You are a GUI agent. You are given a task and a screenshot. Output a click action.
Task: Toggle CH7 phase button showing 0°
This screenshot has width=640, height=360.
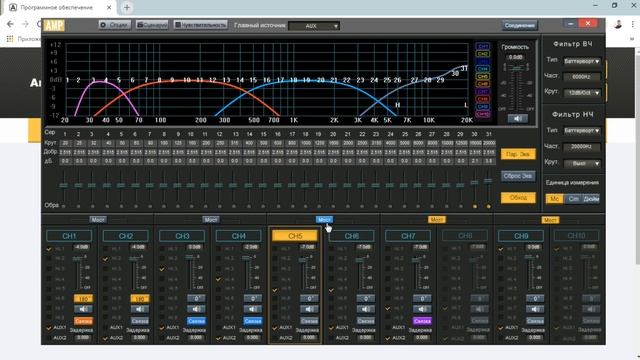[x=422, y=299]
